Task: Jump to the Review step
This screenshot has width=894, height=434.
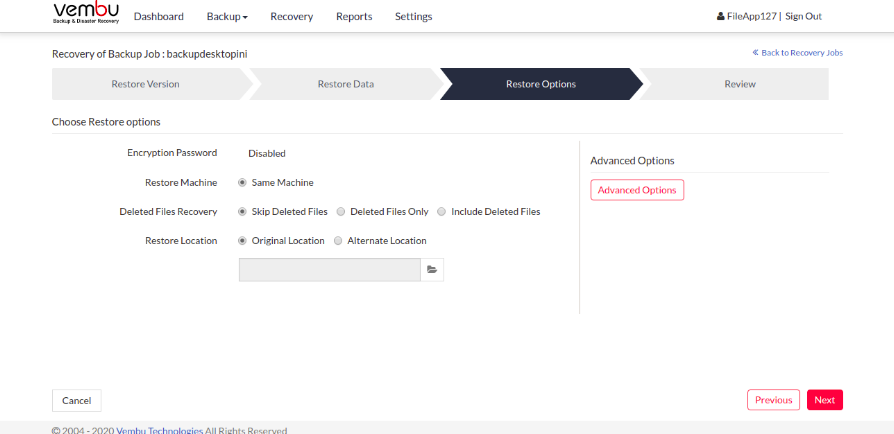Action: pyautogui.click(x=740, y=84)
